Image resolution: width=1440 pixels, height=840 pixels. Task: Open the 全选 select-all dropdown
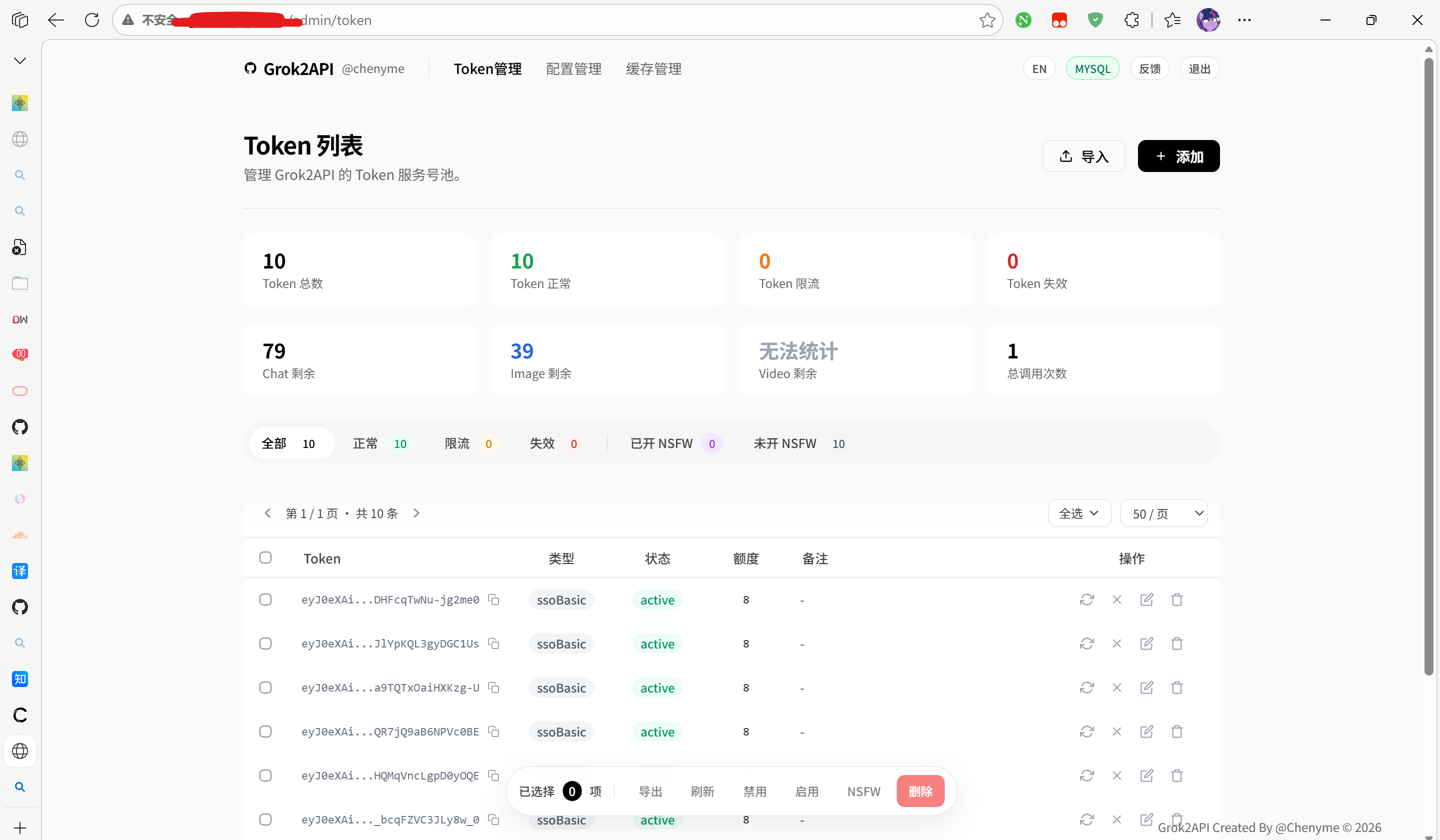[x=1079, y=513]
